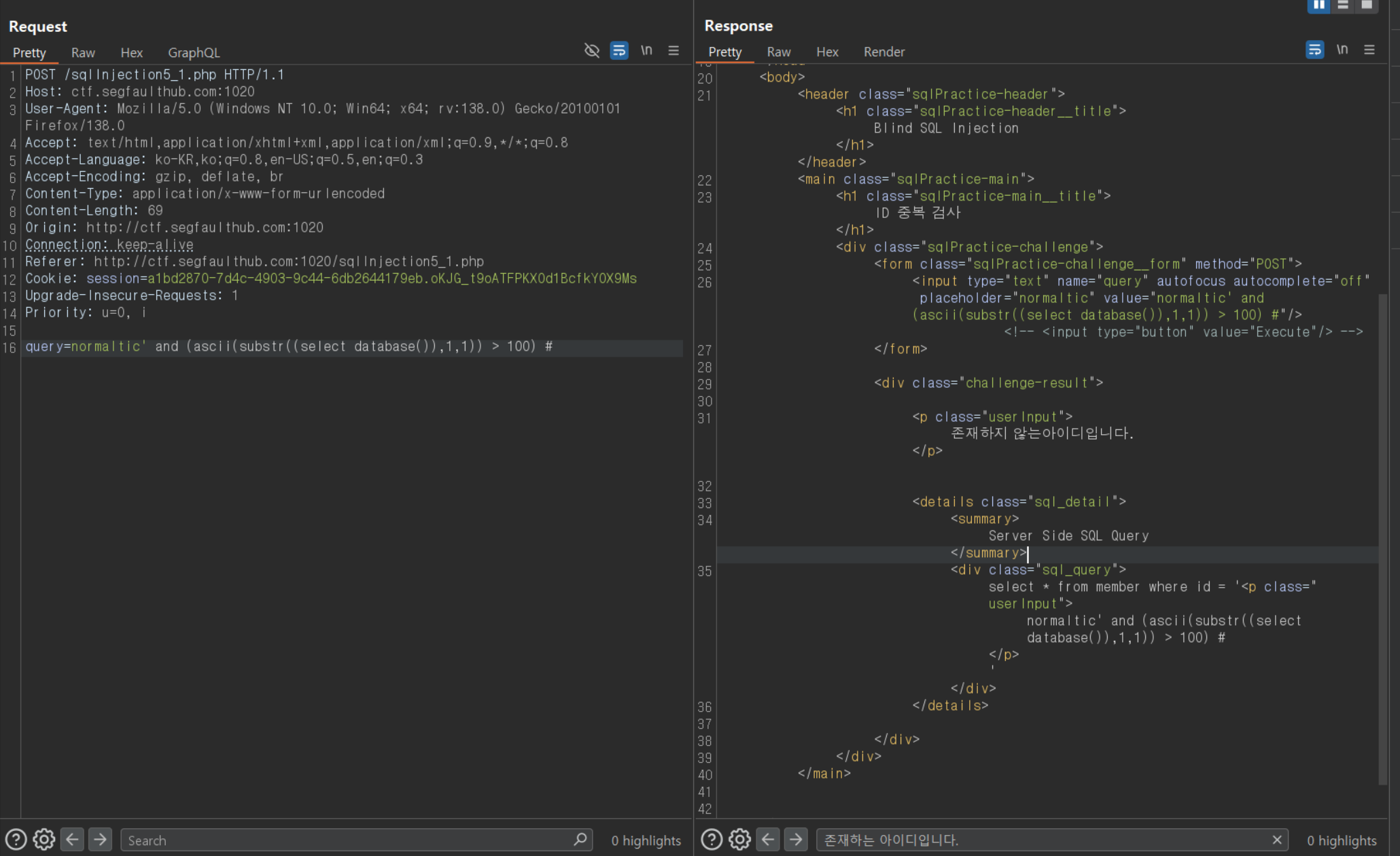
Task: Open Response Hex tab
Action: pyautogui.click(x=827, y=52)
